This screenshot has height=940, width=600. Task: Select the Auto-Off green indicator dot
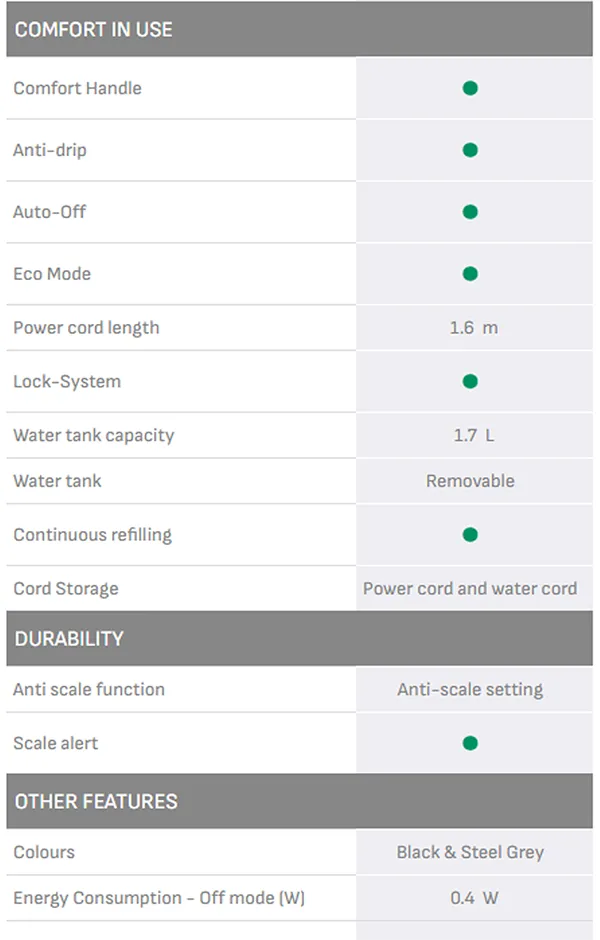tap(470, 212)
